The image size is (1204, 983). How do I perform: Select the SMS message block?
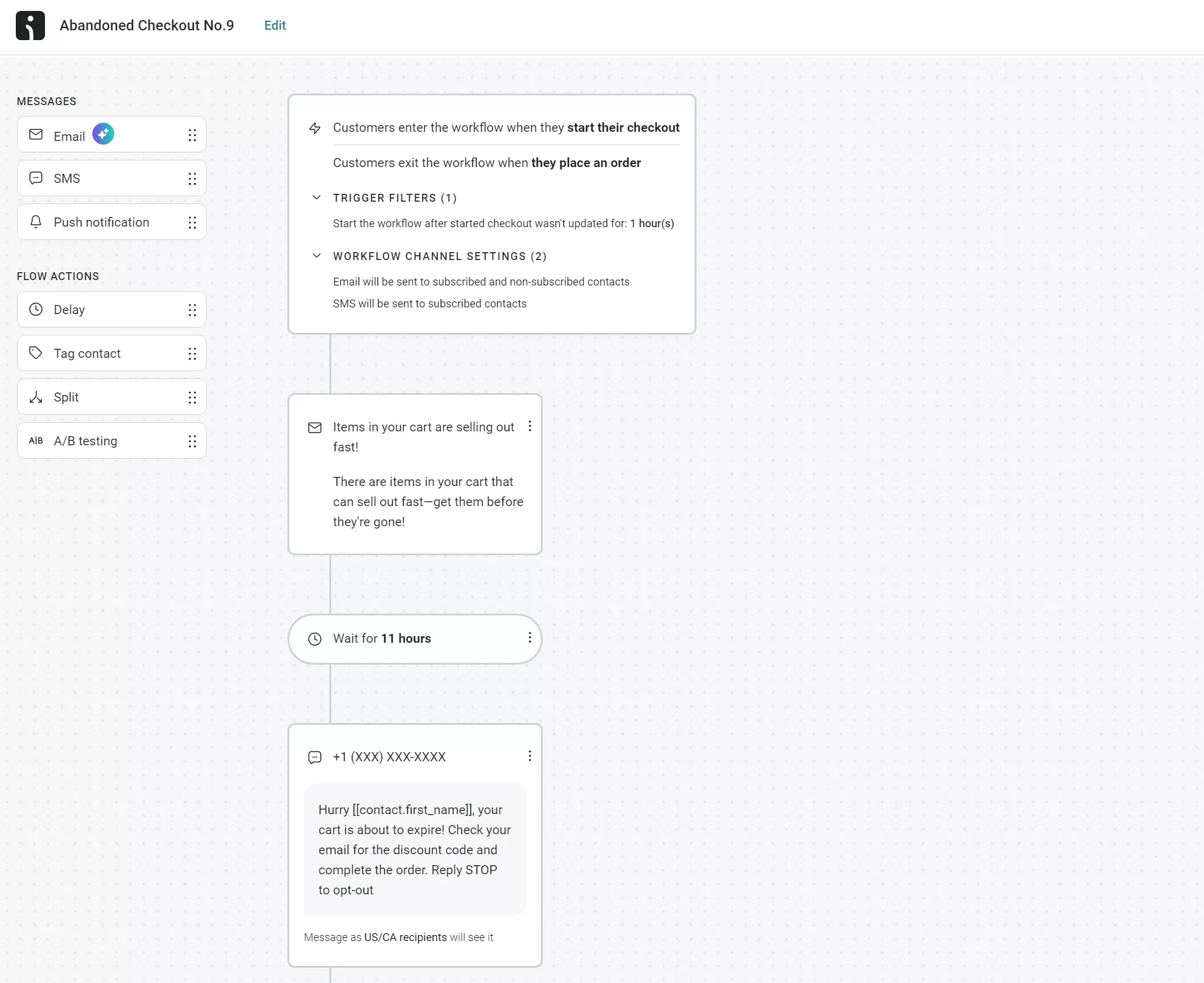[x=112, y=179]
